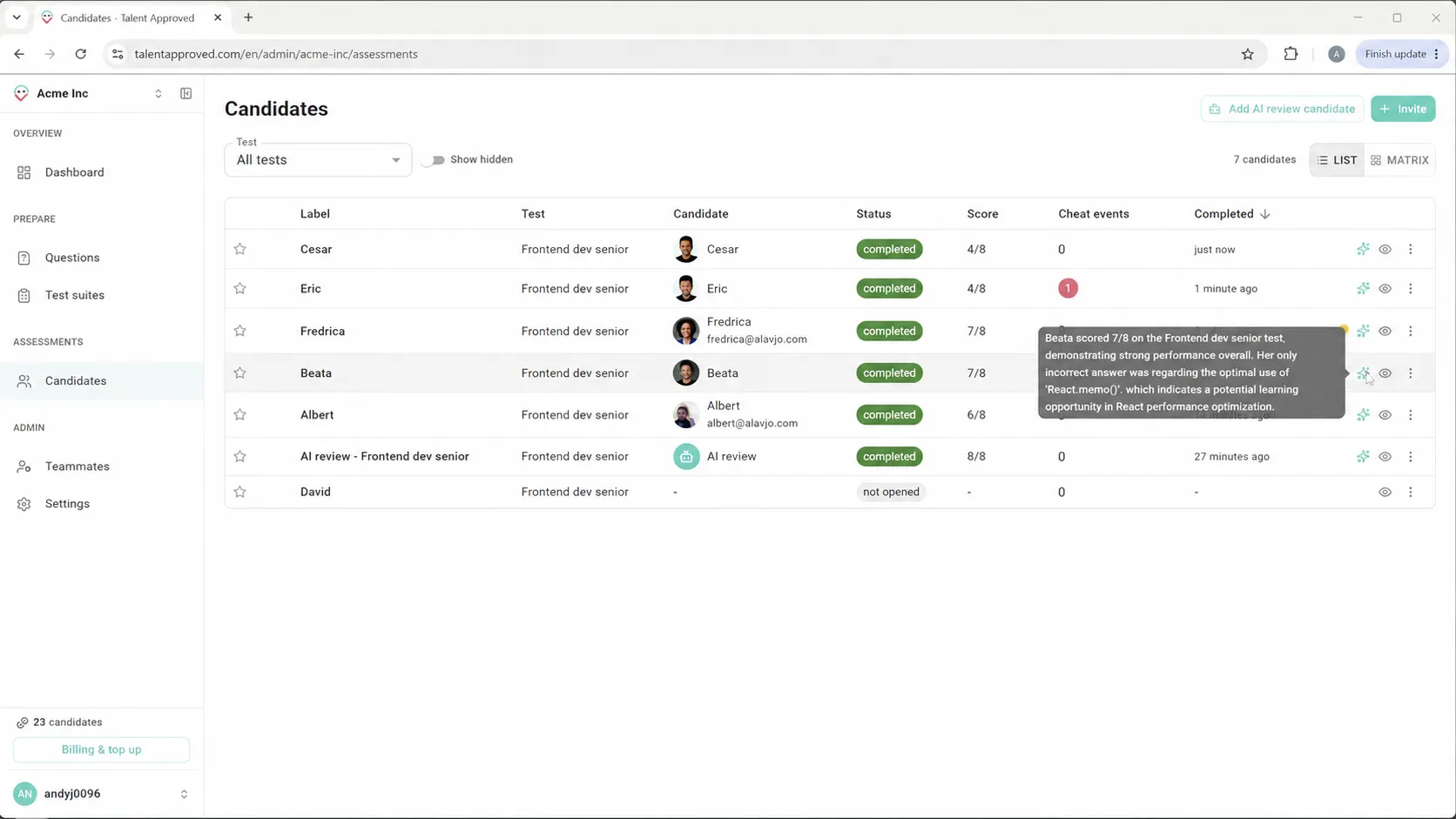Click the Score column header
This screenshot has height=819, width=1456.
982,214
